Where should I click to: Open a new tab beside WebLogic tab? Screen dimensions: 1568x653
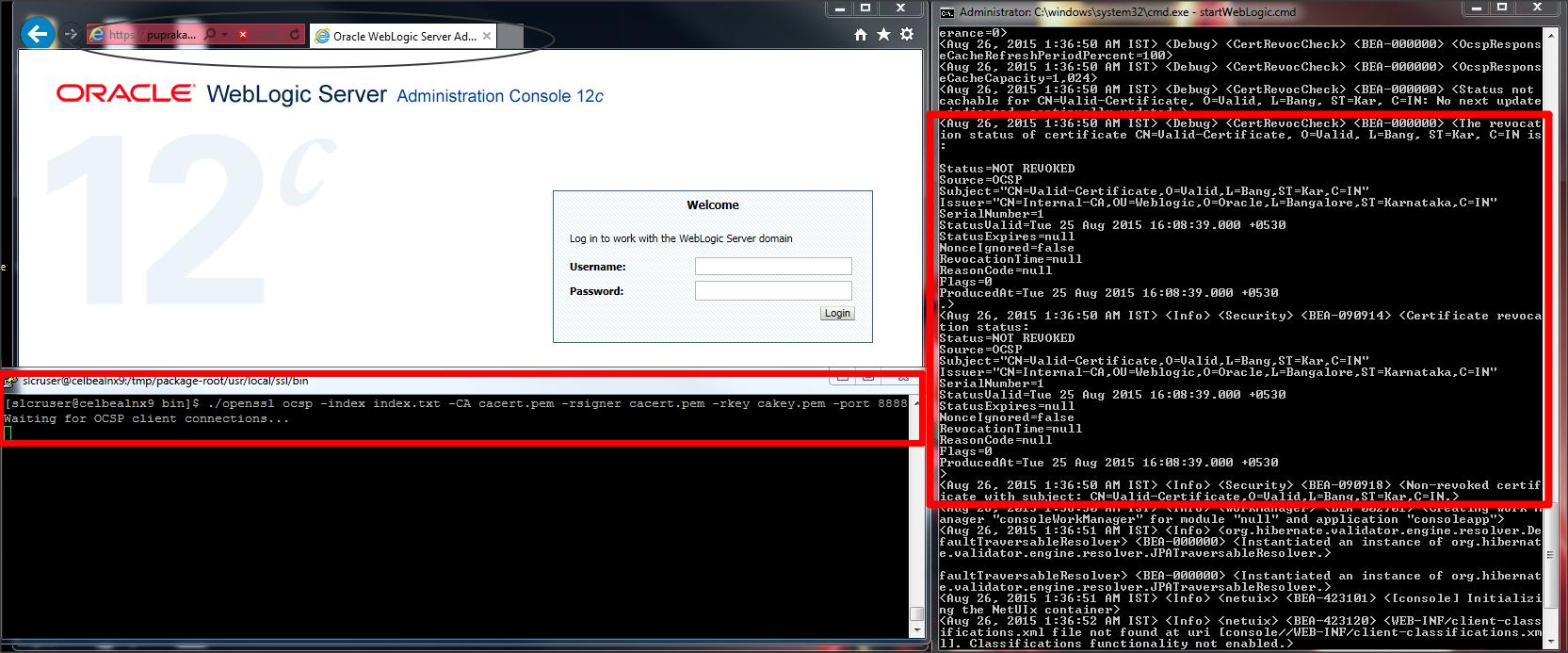pos(510,37)
